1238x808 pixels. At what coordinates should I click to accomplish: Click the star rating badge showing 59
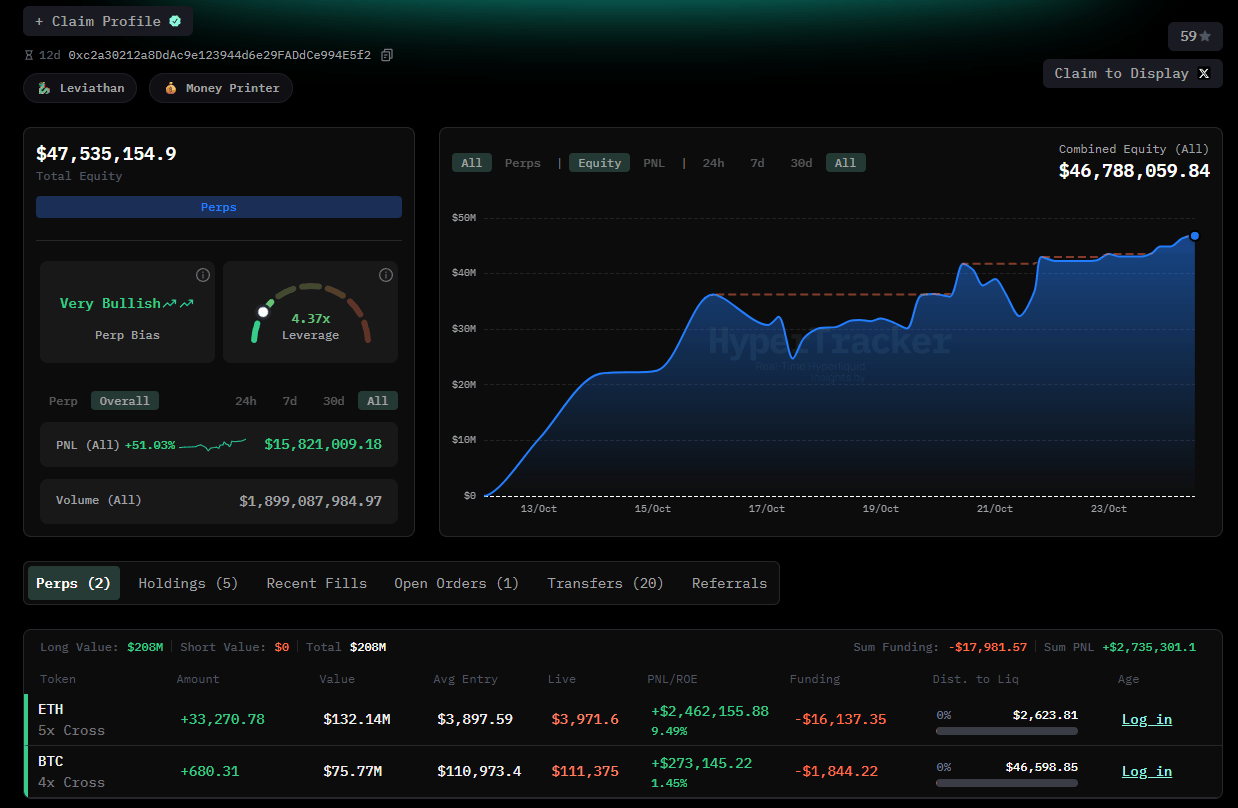click(x=1195, y=36)
